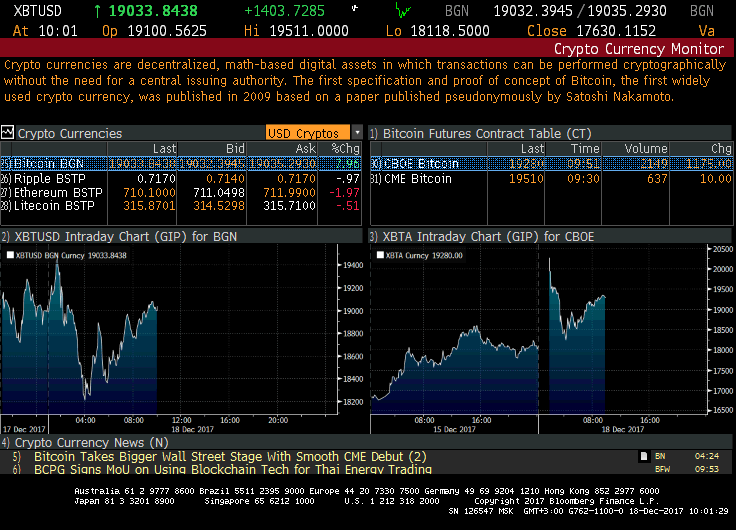Select the Ethereum BSTP row
Image resolution: width=736 pixels, height=530 pixels.
181,192
